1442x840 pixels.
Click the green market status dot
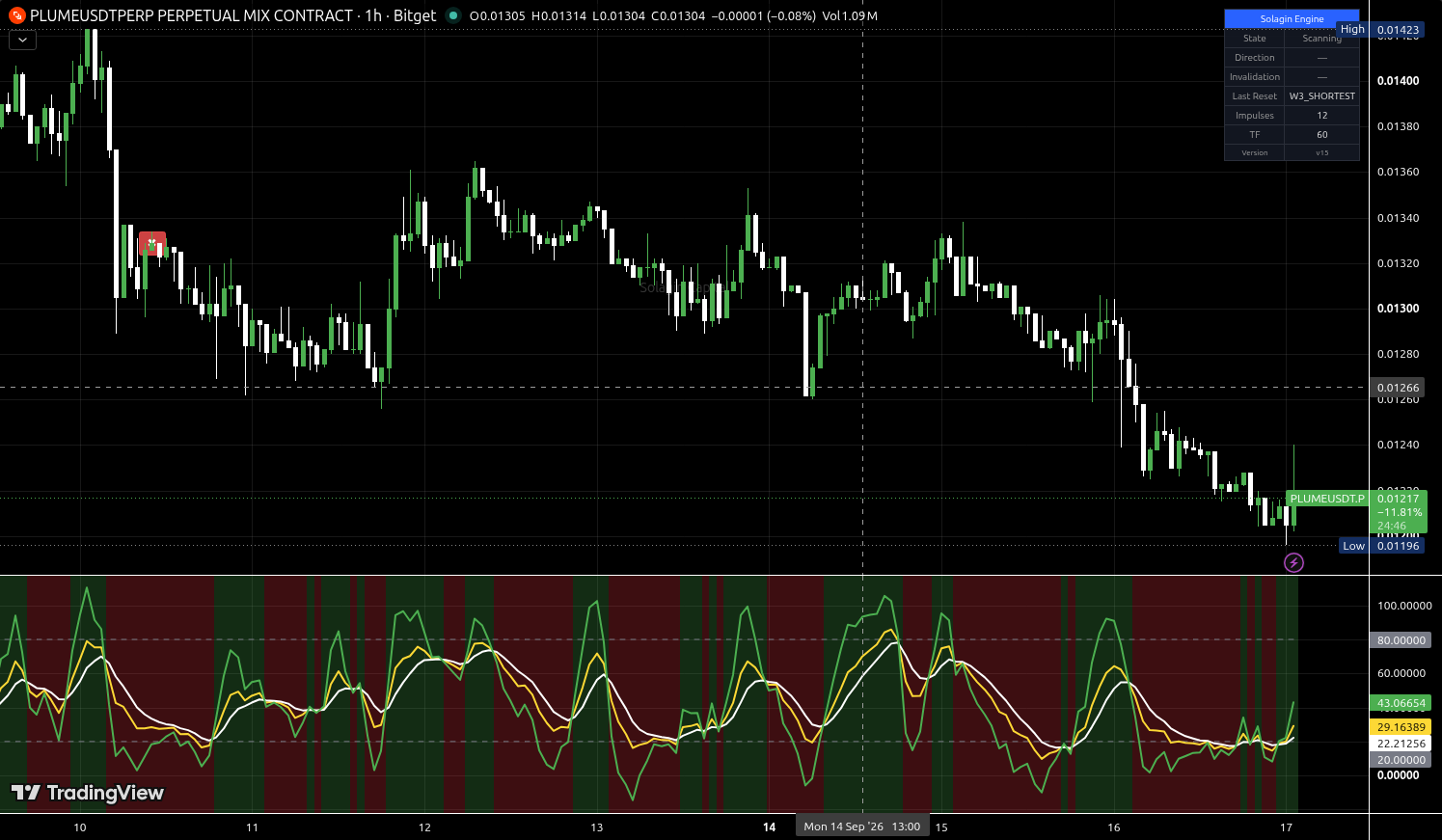[x=453, y=15]
